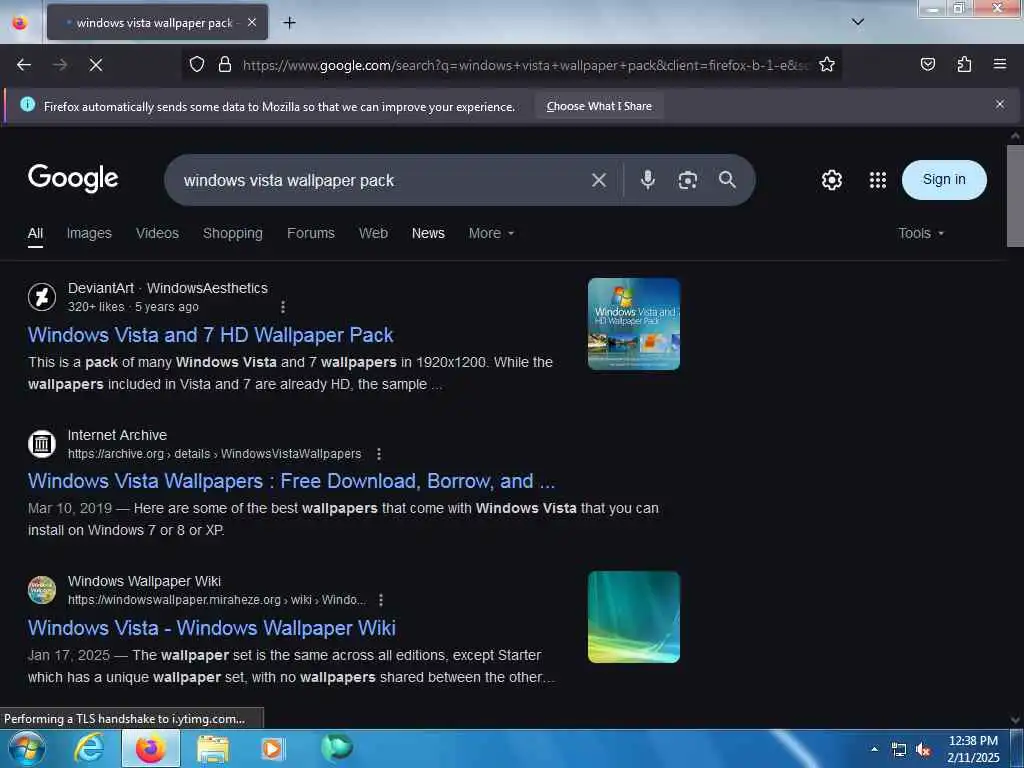View site security via the padlock icon

click(225, 64)
